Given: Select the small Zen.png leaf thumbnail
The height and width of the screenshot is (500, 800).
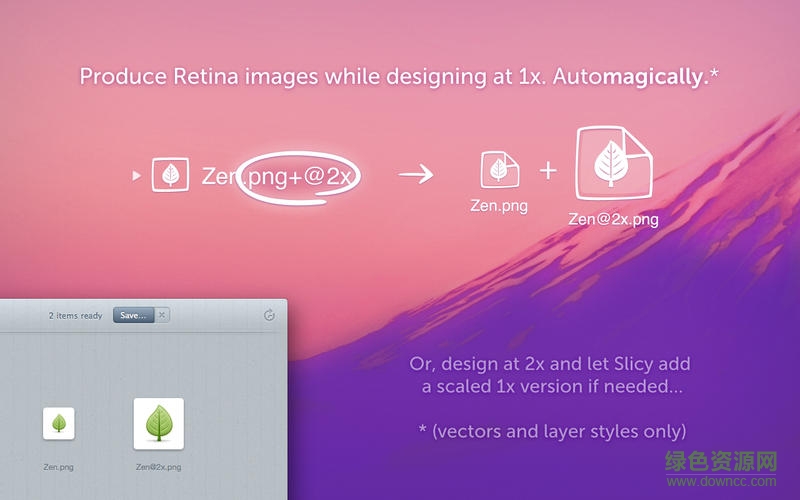Looking at the screenshot, I should point(59,423).
